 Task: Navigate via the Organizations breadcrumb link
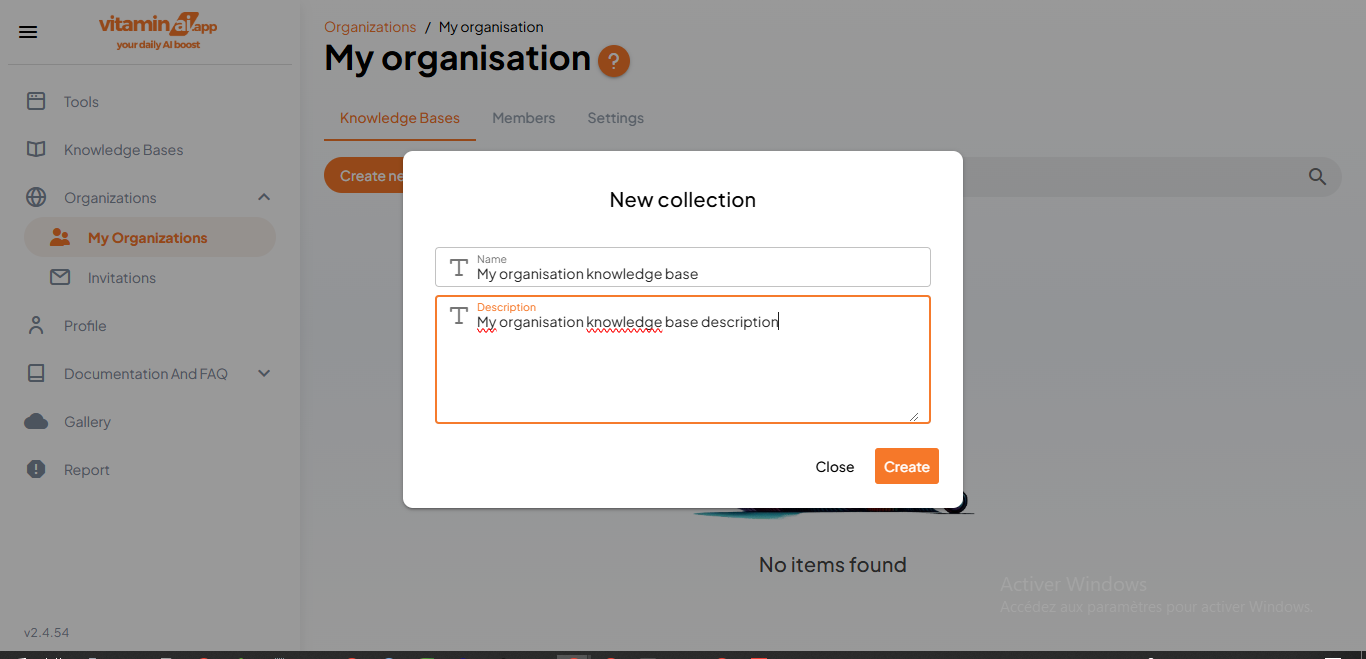point(370,26)
